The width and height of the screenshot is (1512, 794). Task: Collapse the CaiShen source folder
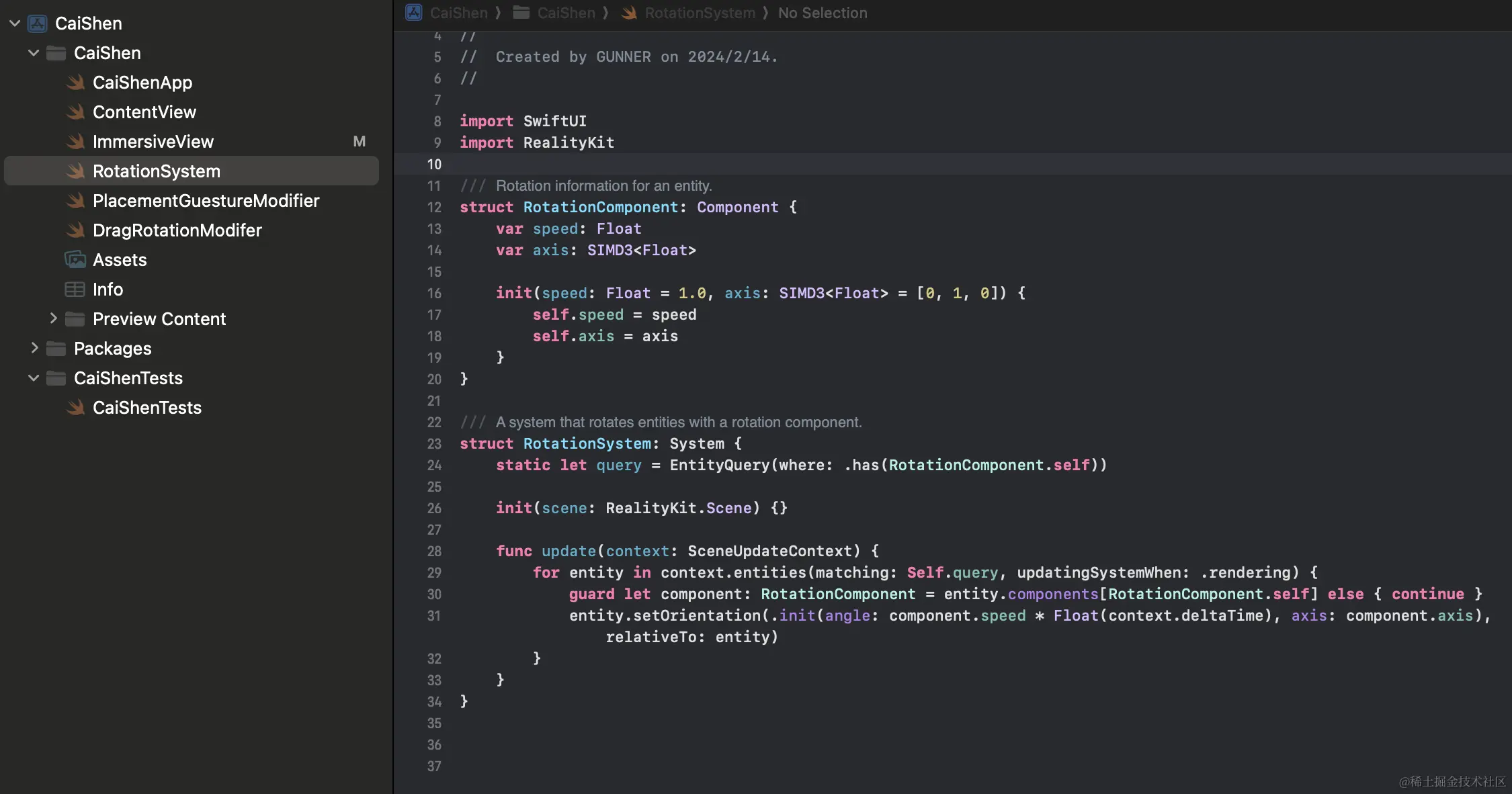pos(34,53)
